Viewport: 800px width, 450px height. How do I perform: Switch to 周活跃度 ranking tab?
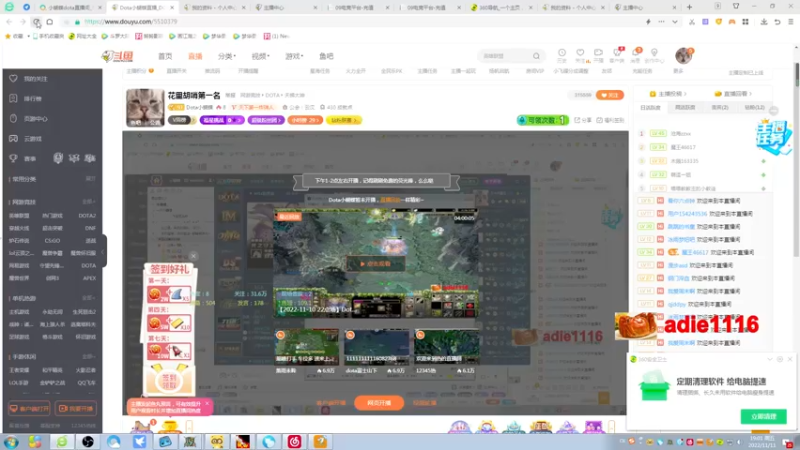pos(685,108)
